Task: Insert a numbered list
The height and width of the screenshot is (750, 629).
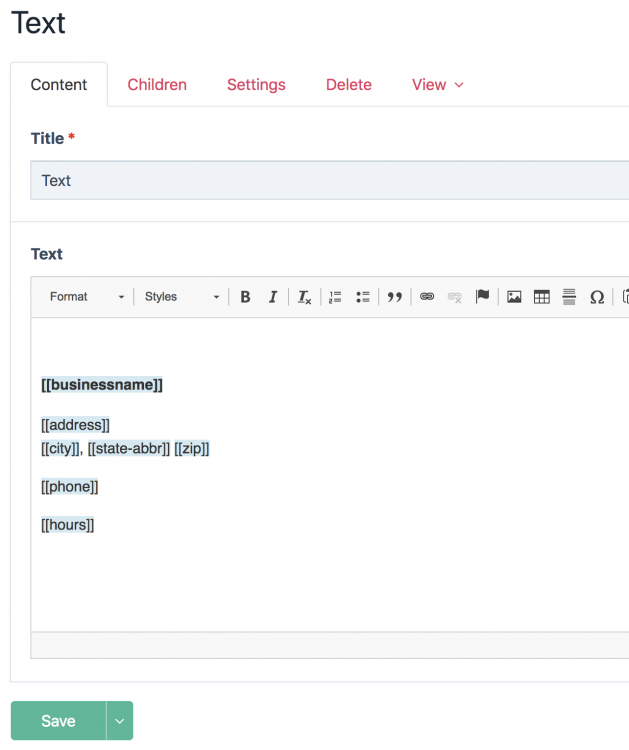Action: tap(335, 297)
